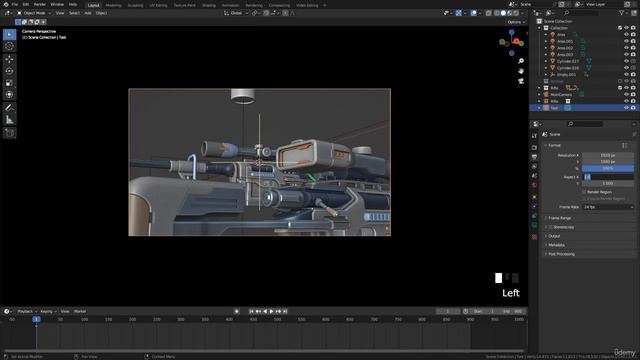Expand the MainCamera row in the outliner
The width and height of the screenshot is (640, 360).
pos(539,95)
